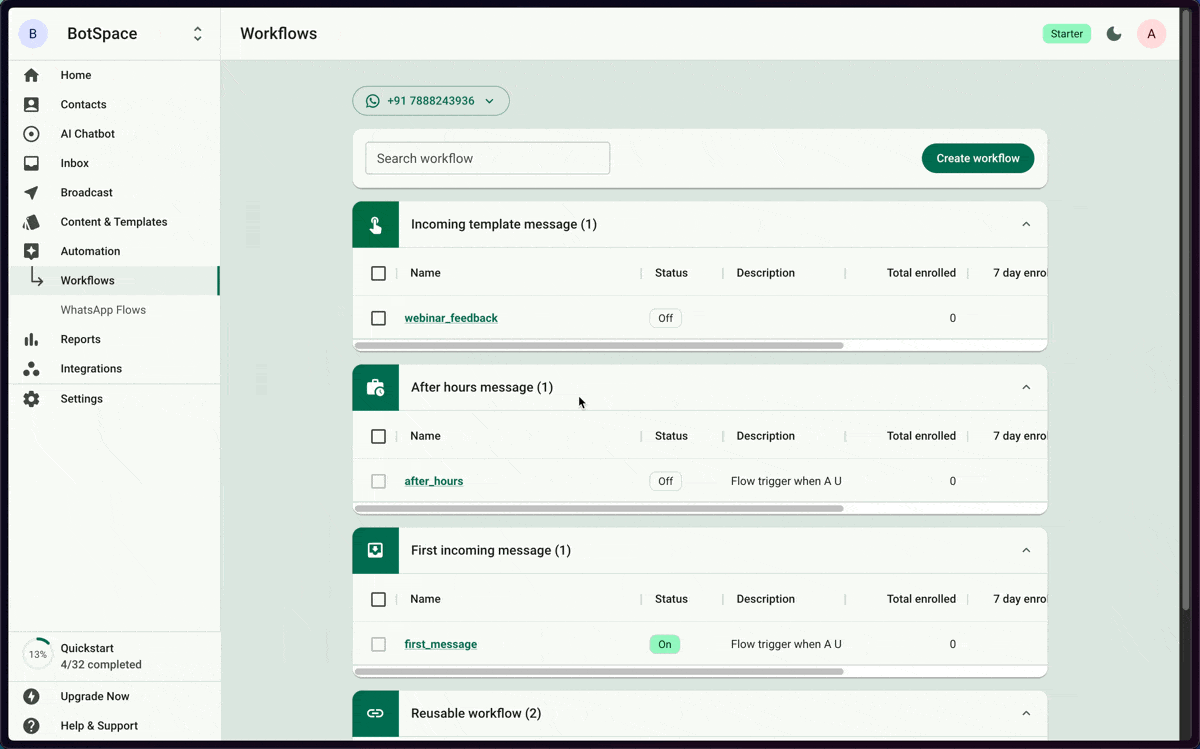Click the Broadcast paper-plane icon
Screen dimensions: 1200x749
[31, 192]
